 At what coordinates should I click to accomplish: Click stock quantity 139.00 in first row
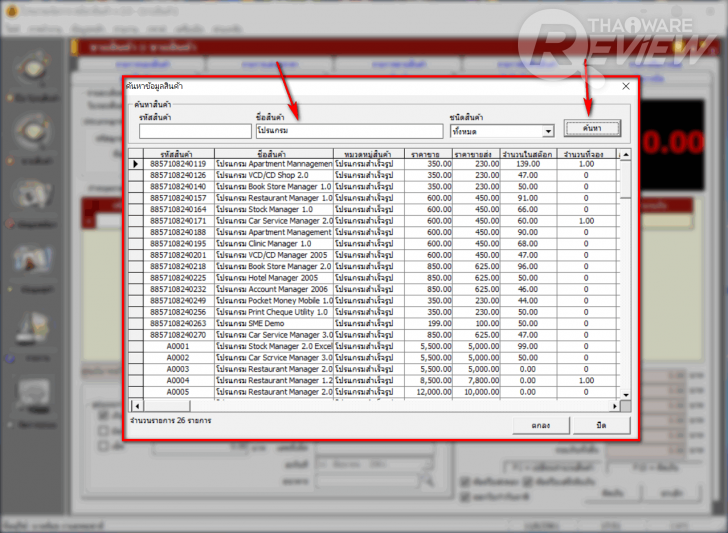coord(528,164)
